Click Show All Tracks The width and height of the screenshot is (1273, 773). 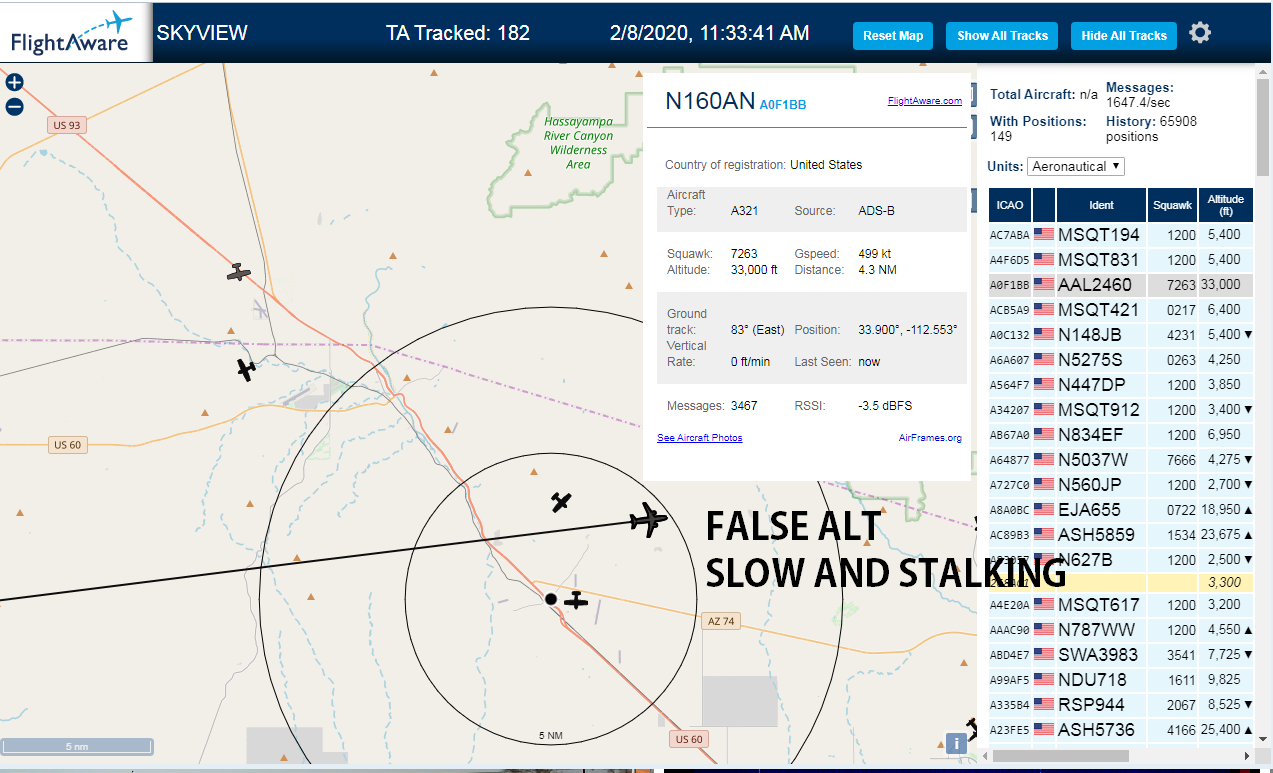pyautogui.click(x=1002, y=36)
